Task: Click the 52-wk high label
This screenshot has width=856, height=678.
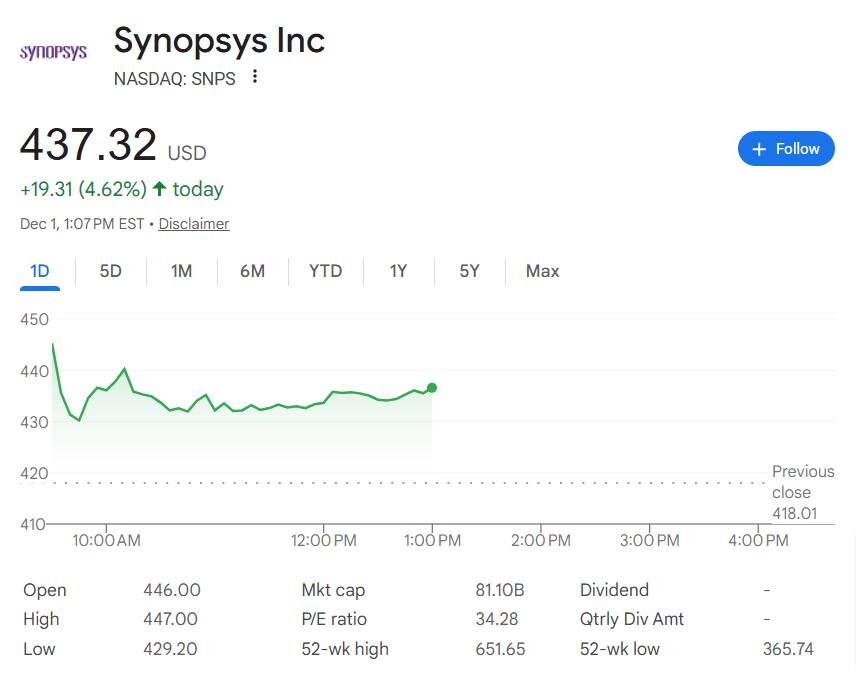Action: click(344, 649)
